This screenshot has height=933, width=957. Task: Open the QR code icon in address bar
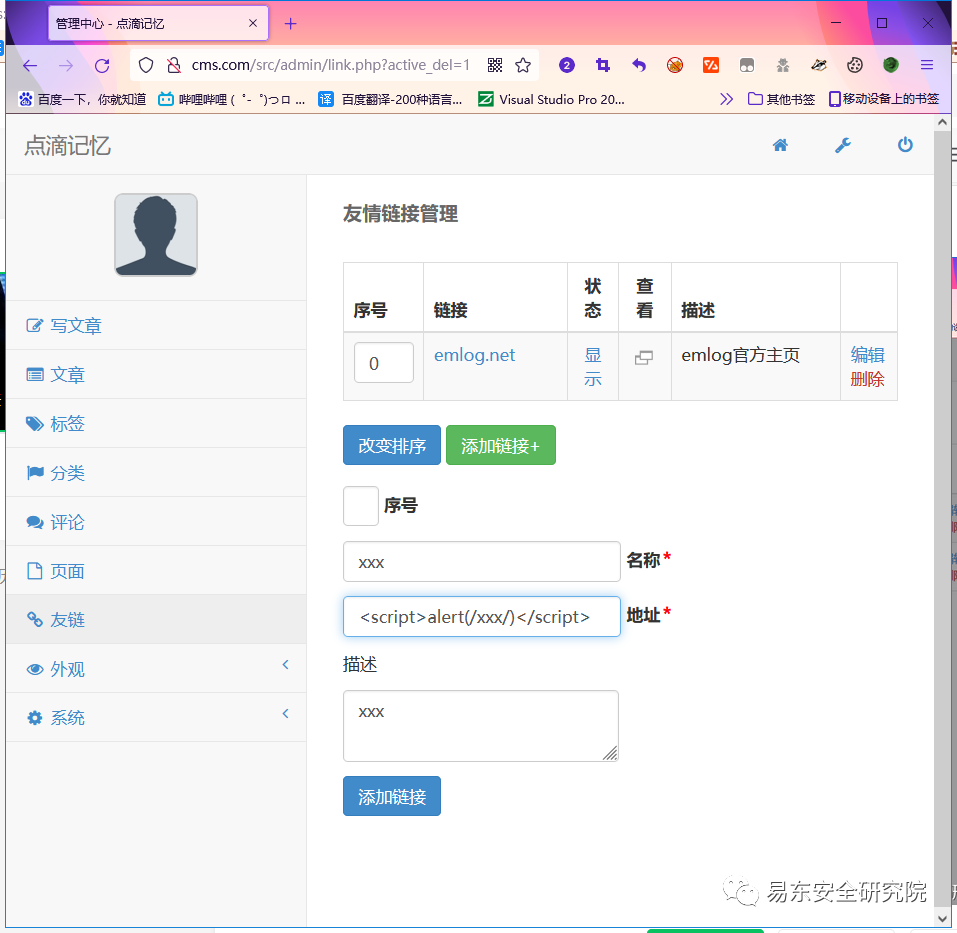[x=495, y=65]
